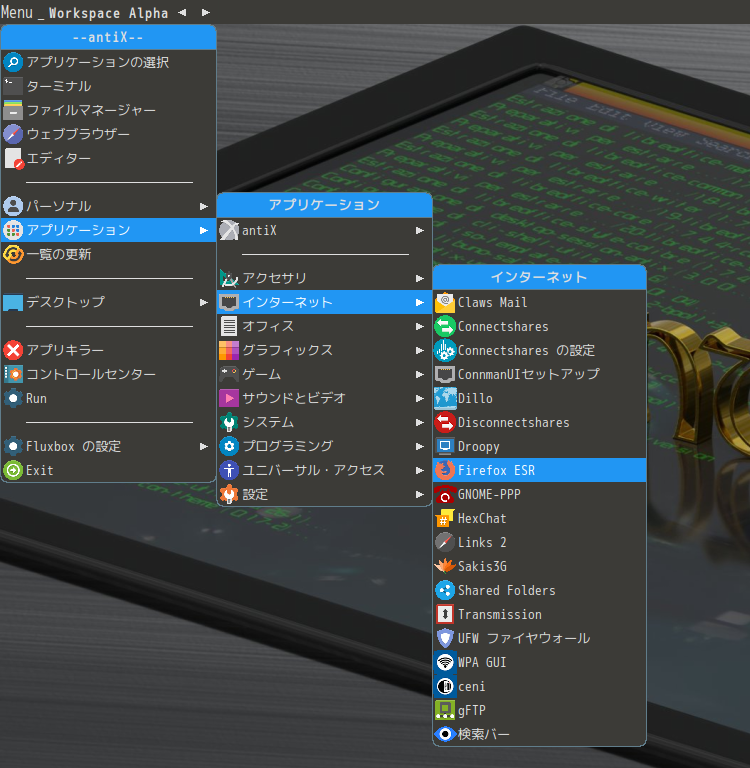Click the Transmission text label
The width and height of the screenshot is (750, 768).
(x=500, y=614)
